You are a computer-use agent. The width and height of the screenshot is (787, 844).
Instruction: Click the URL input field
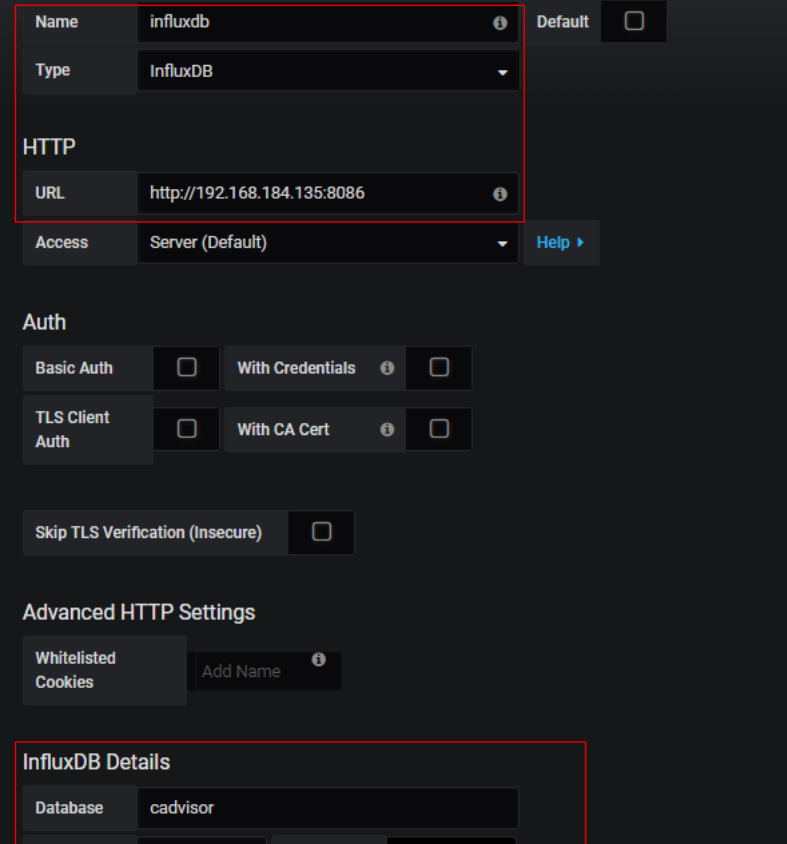328,193
